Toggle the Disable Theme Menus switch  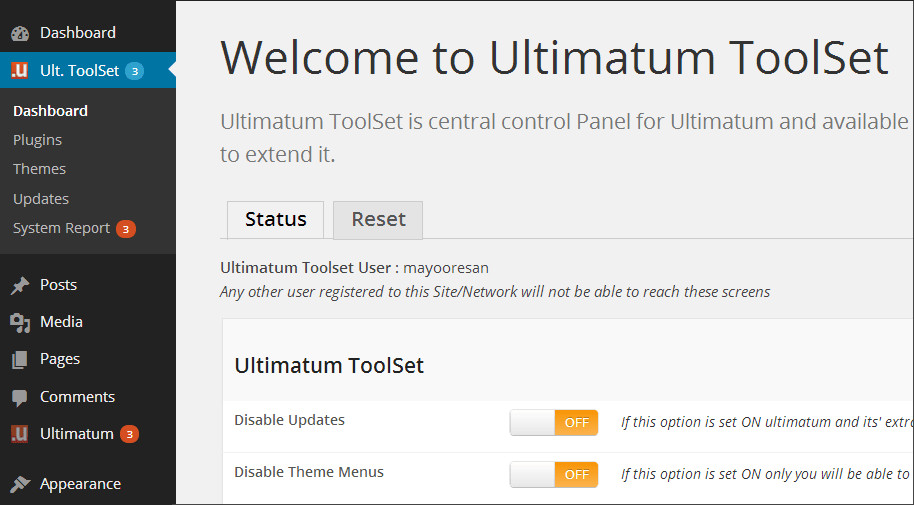pyautogui.click(x=554, y=474)
